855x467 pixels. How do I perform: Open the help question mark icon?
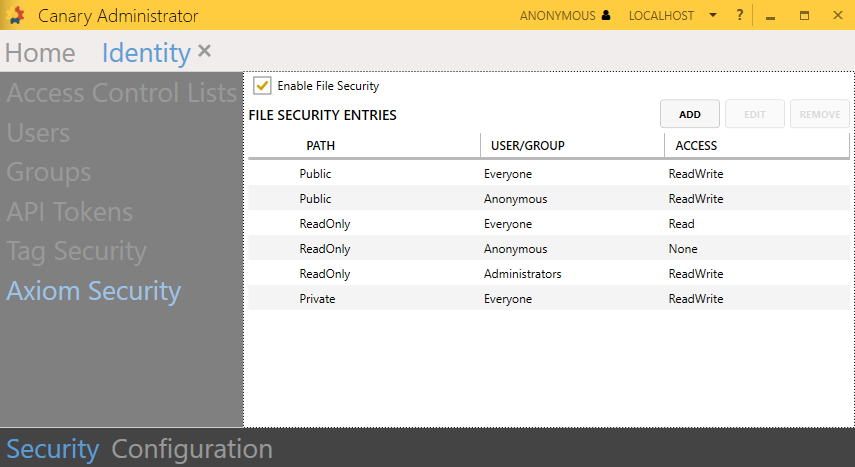[739, 16]
